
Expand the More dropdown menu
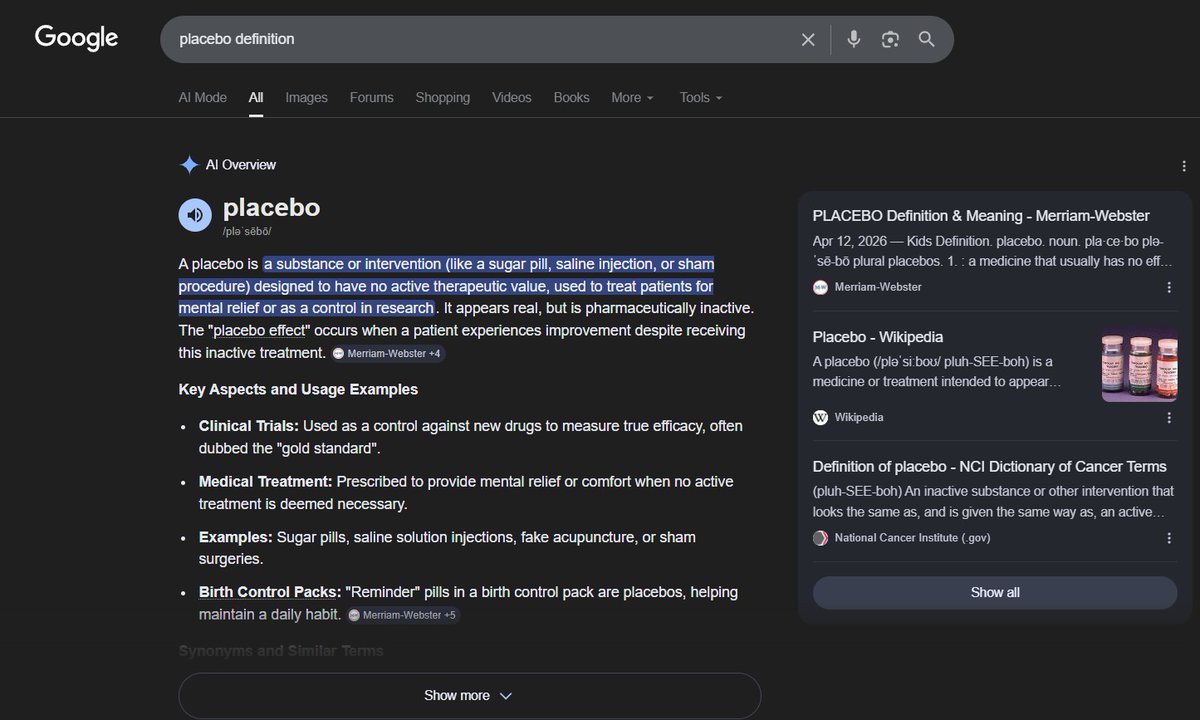[632, 97]
